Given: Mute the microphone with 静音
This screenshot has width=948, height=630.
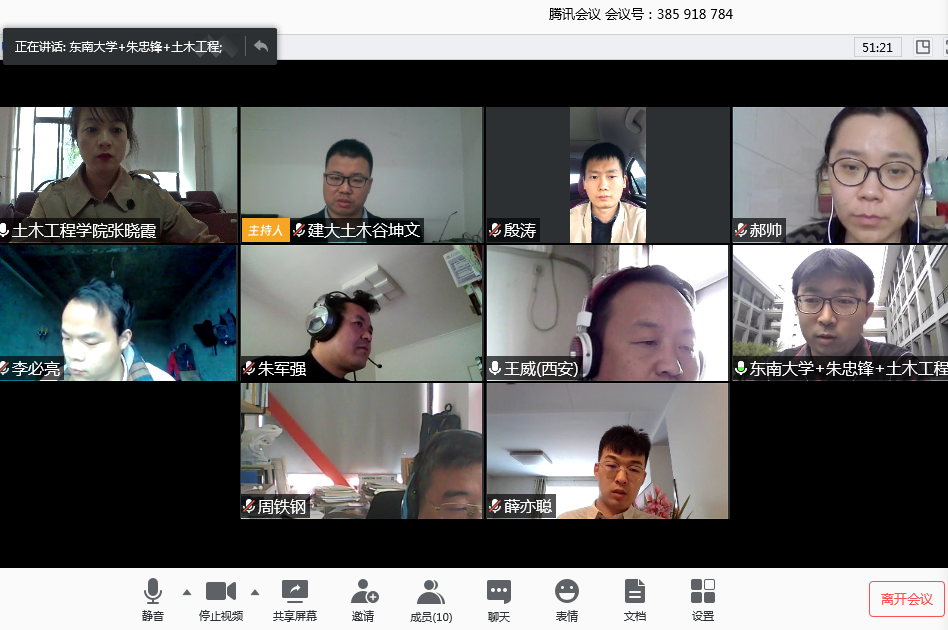Looking at the screenshot, I should click(153, 599).
